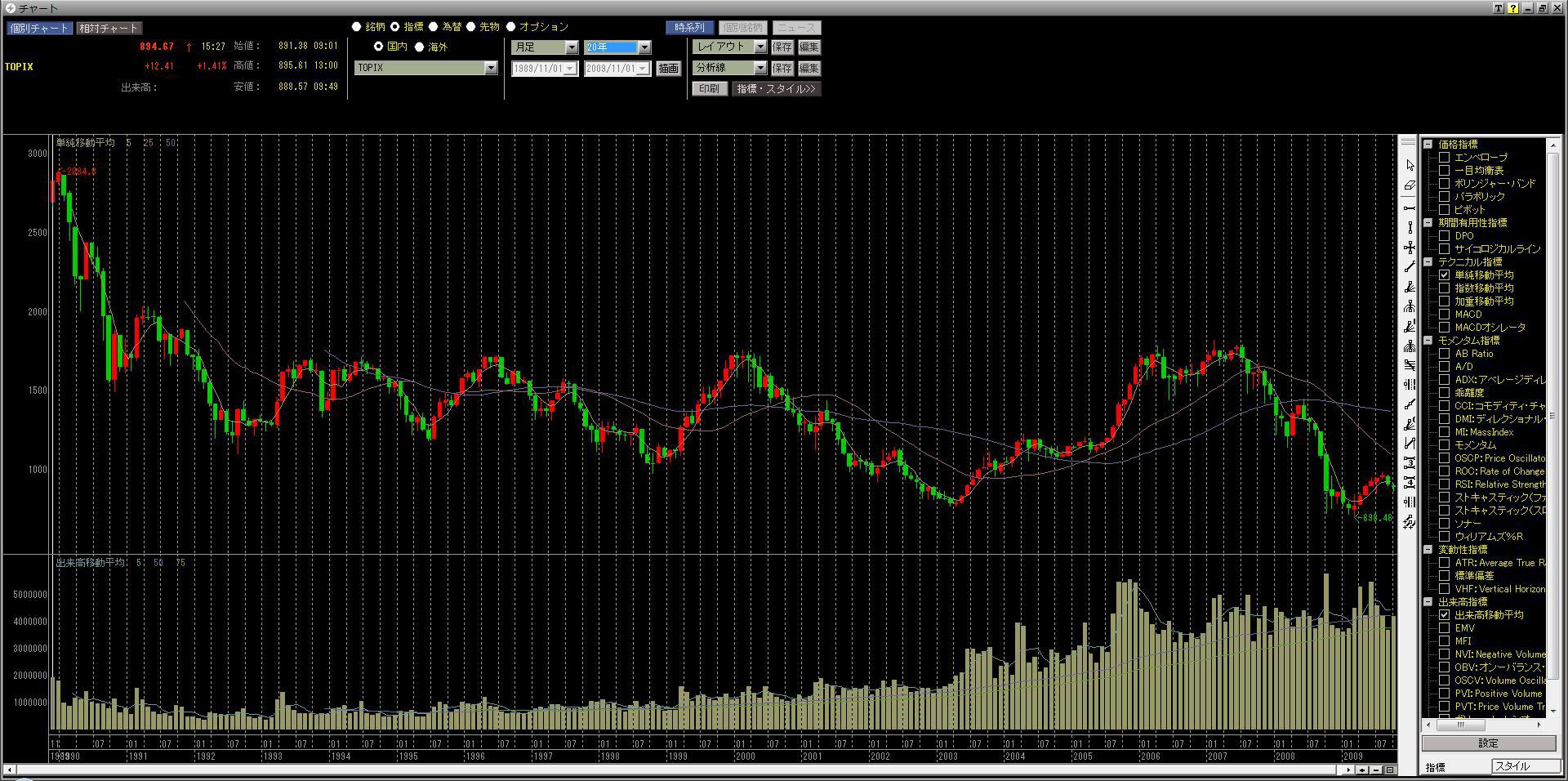Screen dimensions: 1568x781
Task: Enable the MACD indicator checkbox
Action: coord(1445,315)
